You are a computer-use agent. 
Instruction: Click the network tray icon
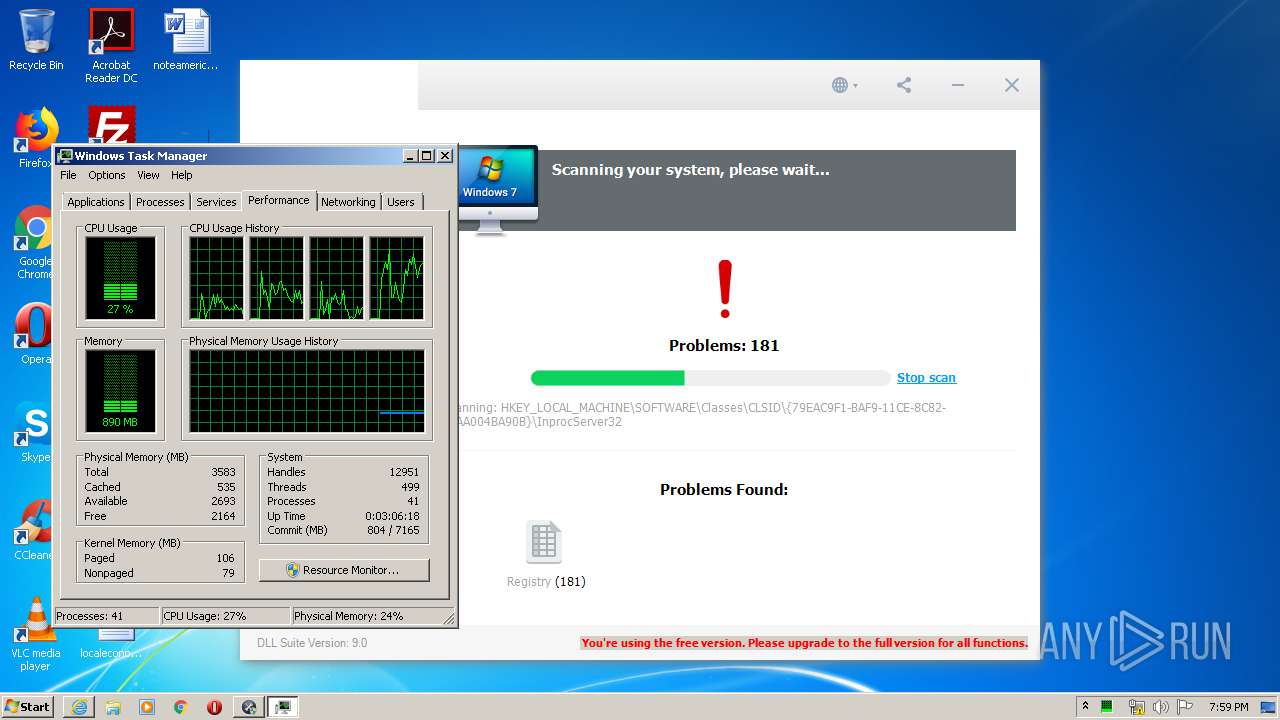click(x=1136, y=707)
